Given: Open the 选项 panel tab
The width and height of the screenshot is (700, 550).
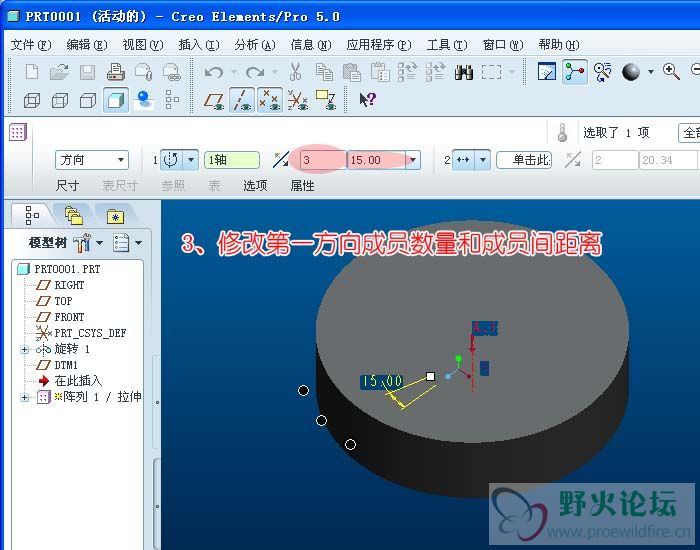Looking at the screenshot, I should coord(255,185).
